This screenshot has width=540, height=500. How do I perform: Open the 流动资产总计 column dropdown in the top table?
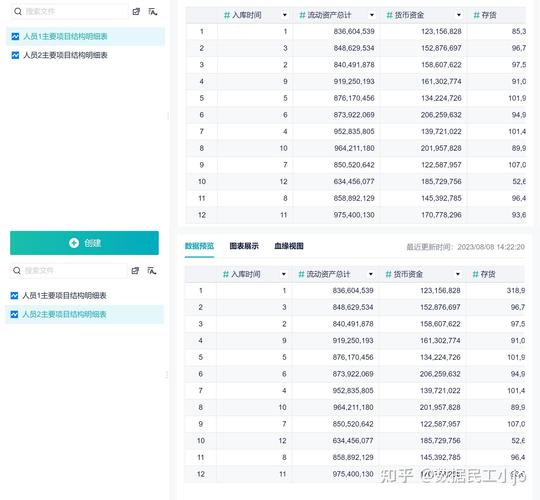pyautogui.click(x=372, y=15)
